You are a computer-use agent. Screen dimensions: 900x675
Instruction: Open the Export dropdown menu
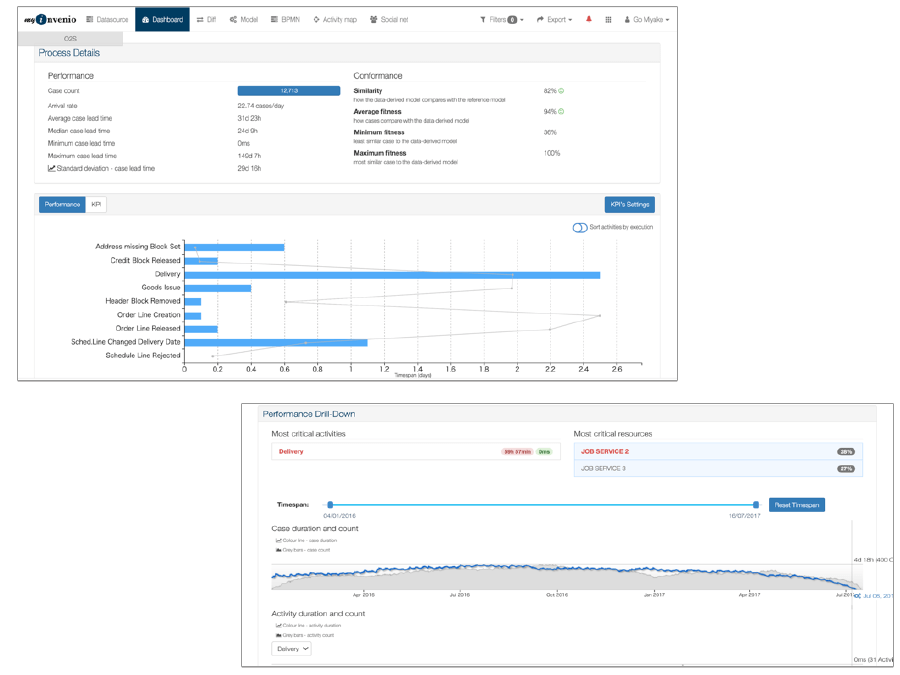[x=554, y=19]
